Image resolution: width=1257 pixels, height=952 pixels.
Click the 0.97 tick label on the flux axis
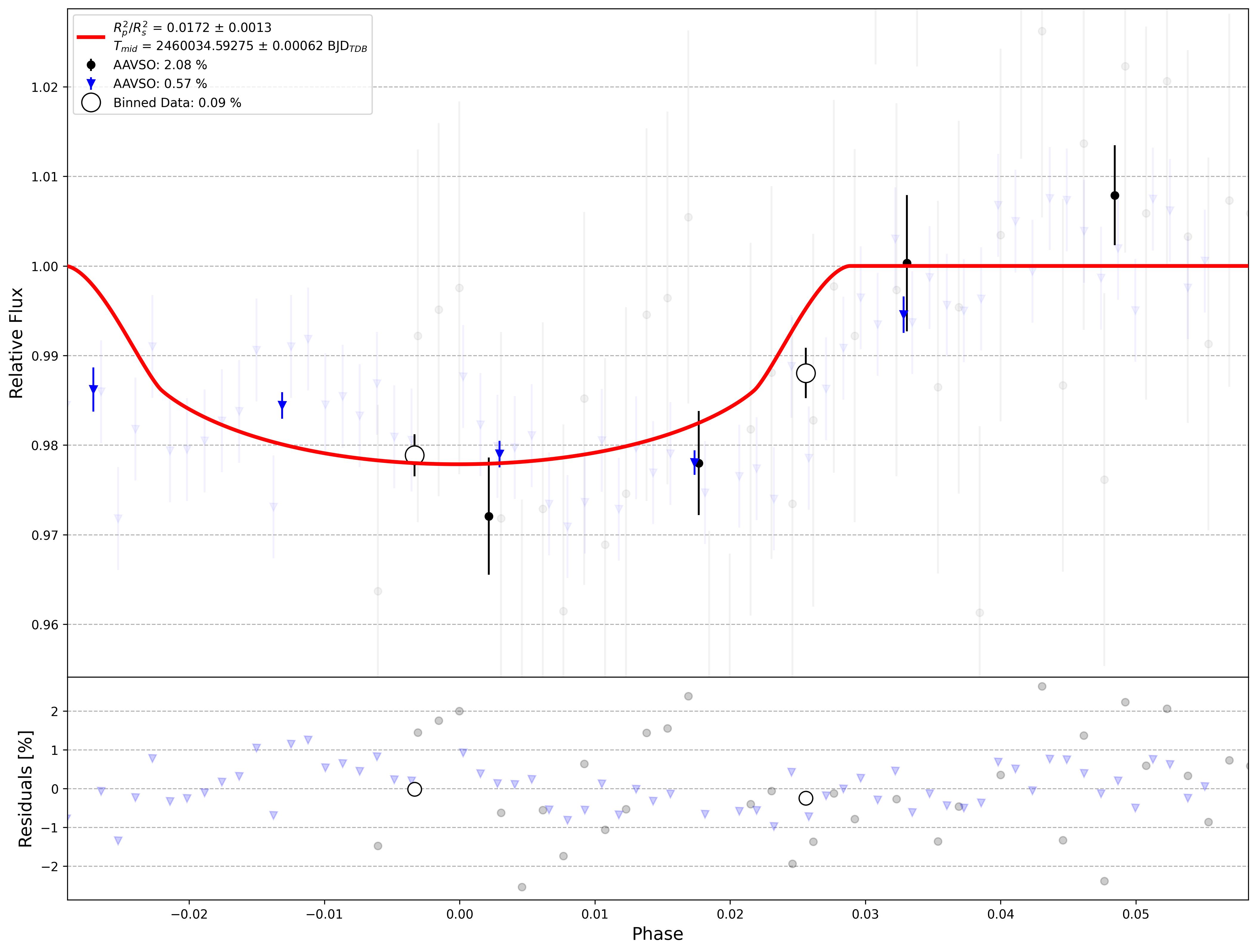click(x=45, y=535)
